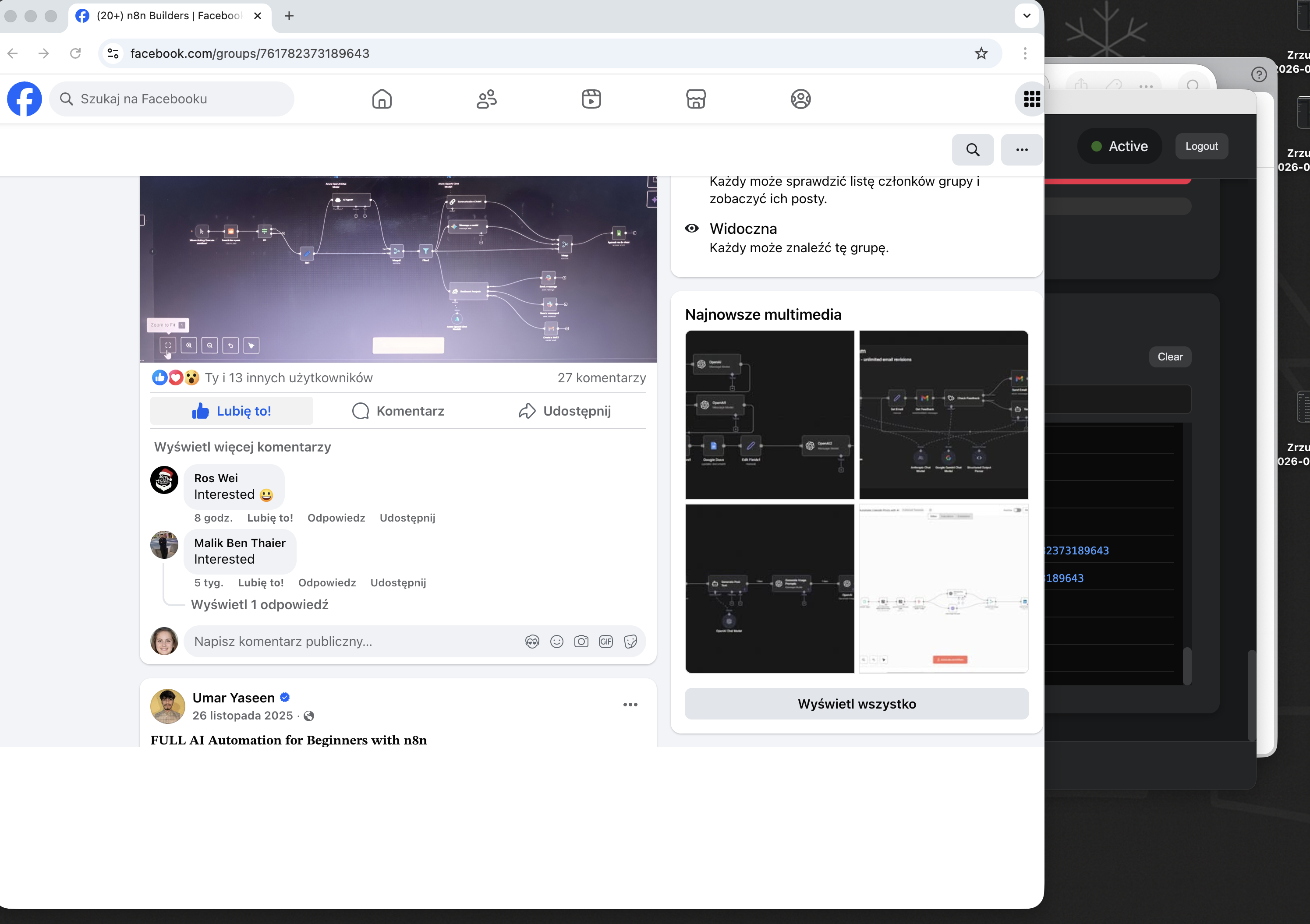This screenshot has height=924, width=1310.
Task: Toggle the bookmark star in the address bar
Action: tap(981, 53)
